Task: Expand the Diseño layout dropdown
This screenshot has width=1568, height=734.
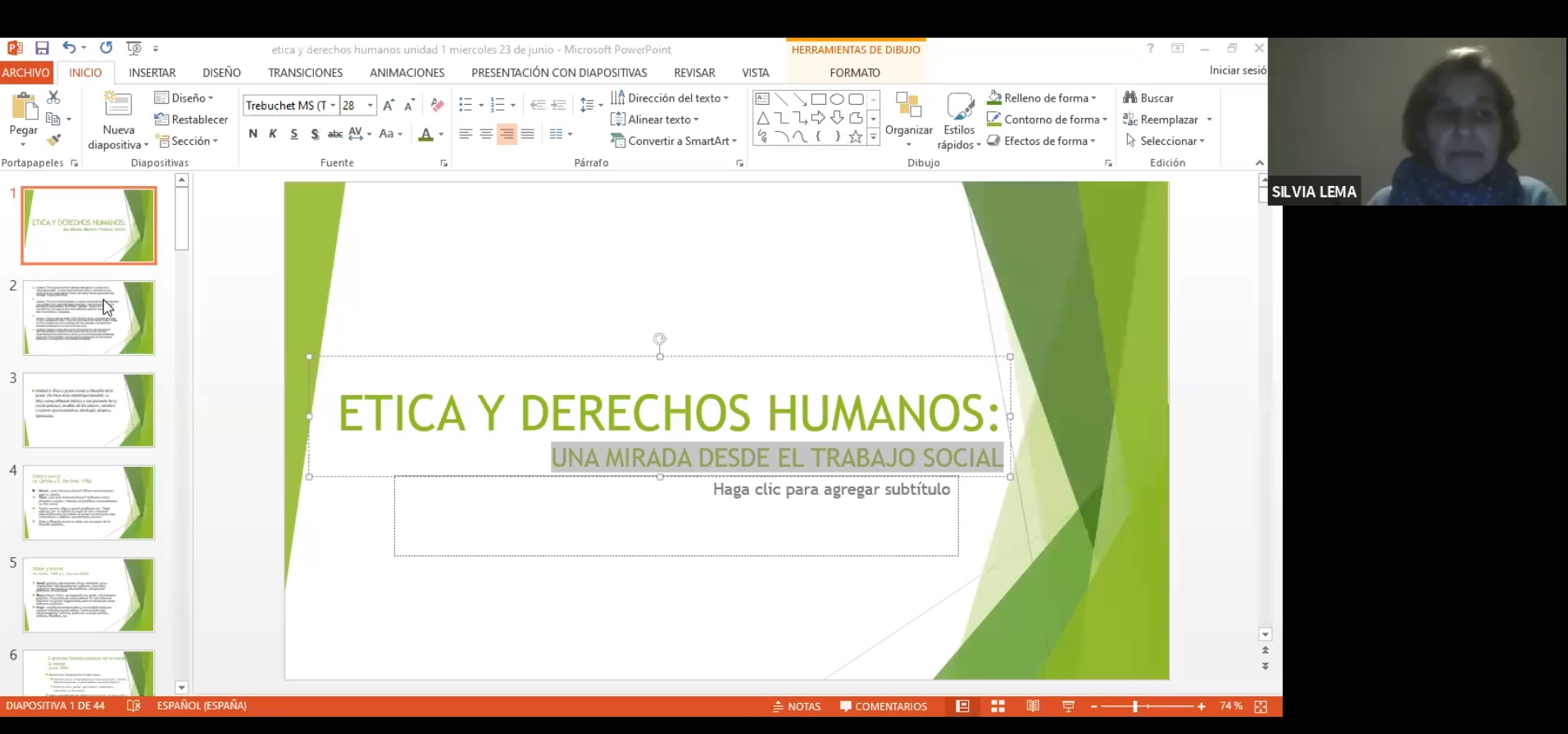Action: (185, 97)
